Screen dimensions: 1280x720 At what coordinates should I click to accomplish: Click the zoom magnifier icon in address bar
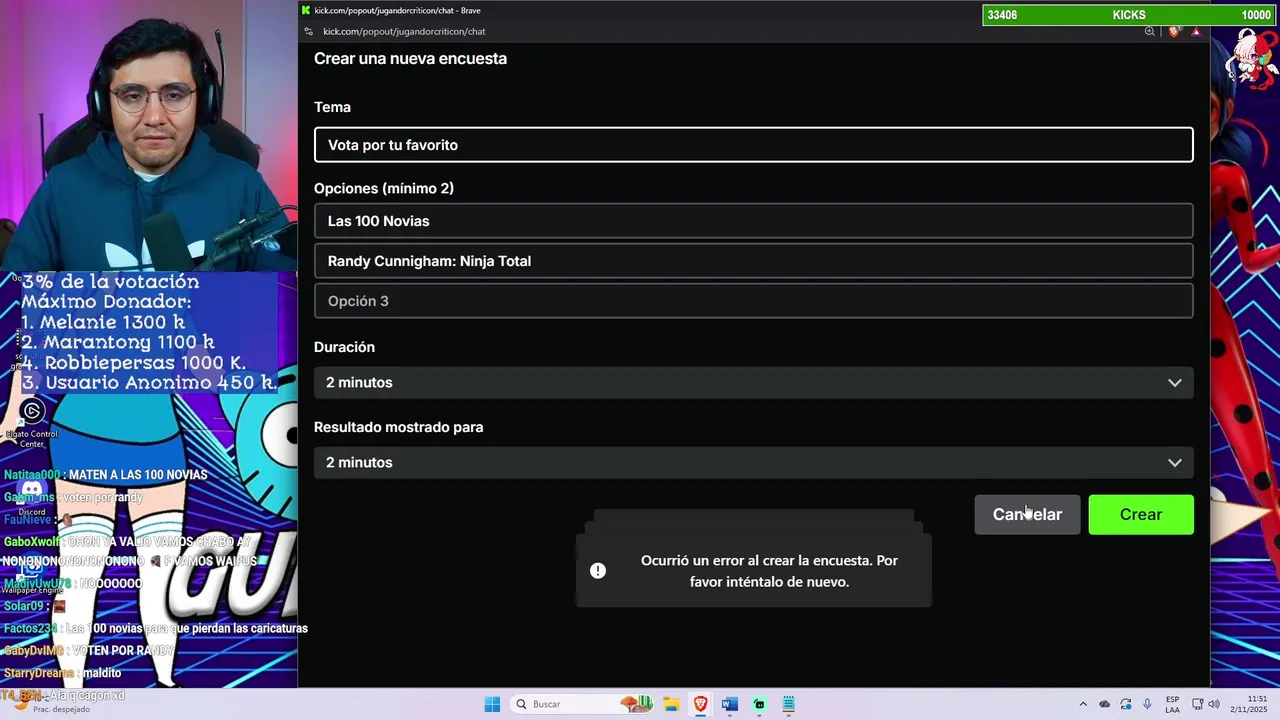tap(1150, 31)
